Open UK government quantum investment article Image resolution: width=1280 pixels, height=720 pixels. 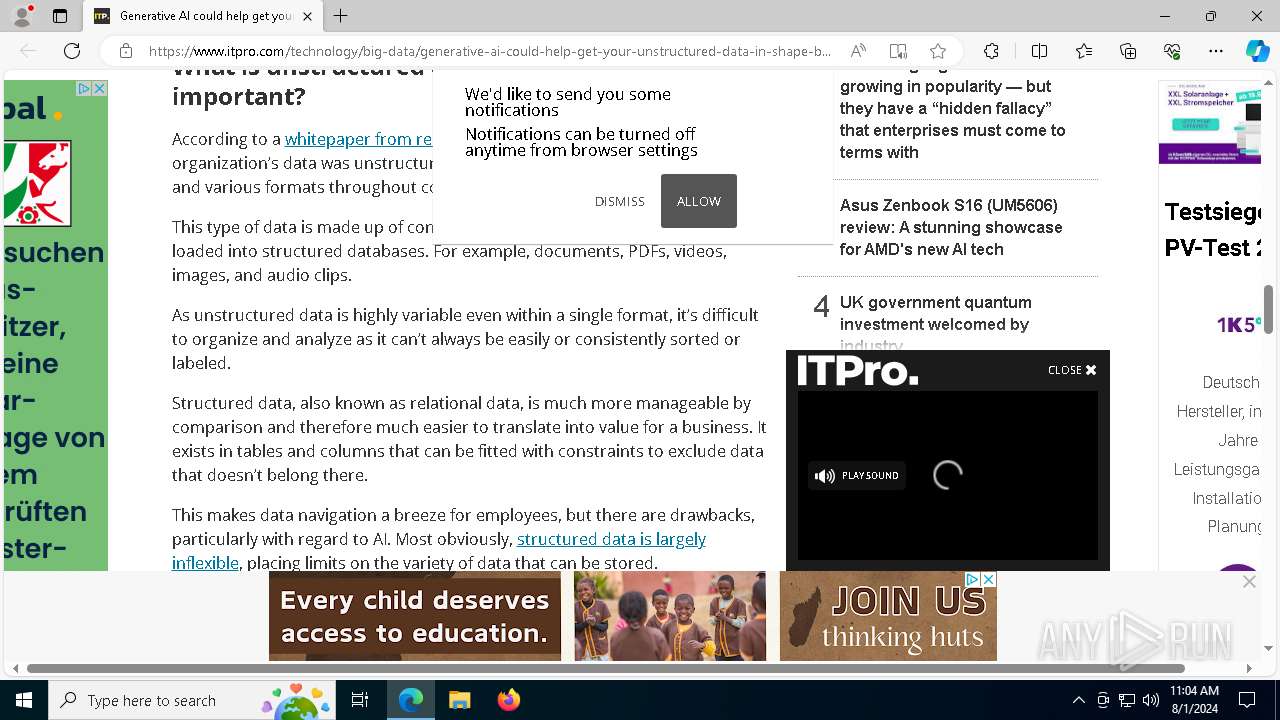click(x=935, y=322)
